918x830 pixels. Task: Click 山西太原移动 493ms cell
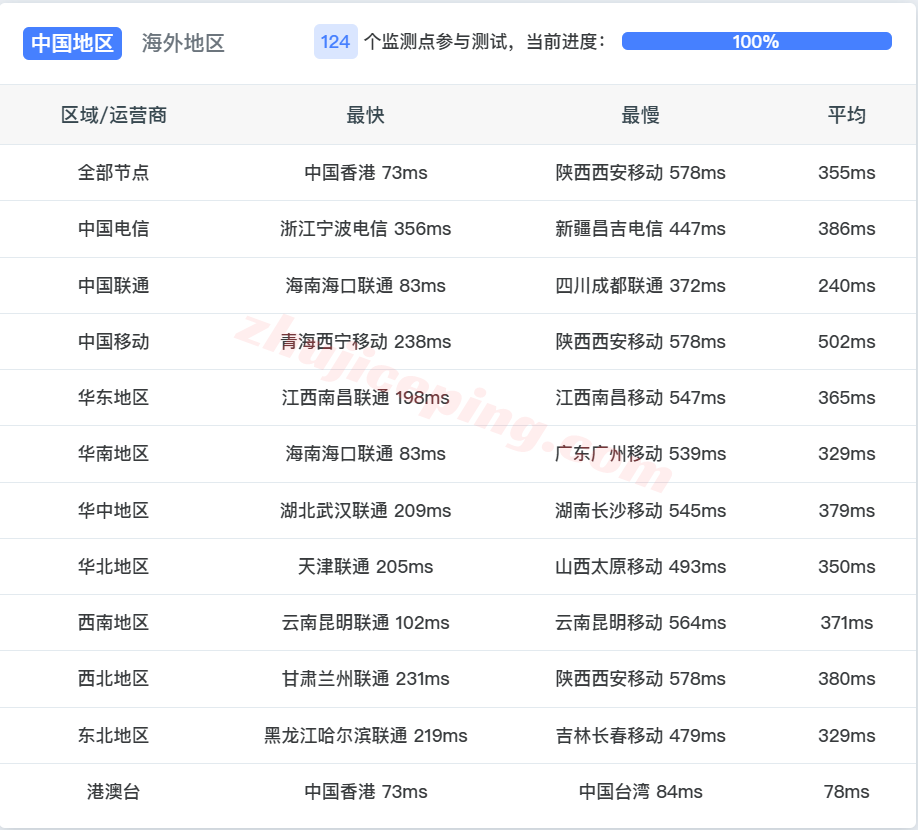(x=640, y=567)
